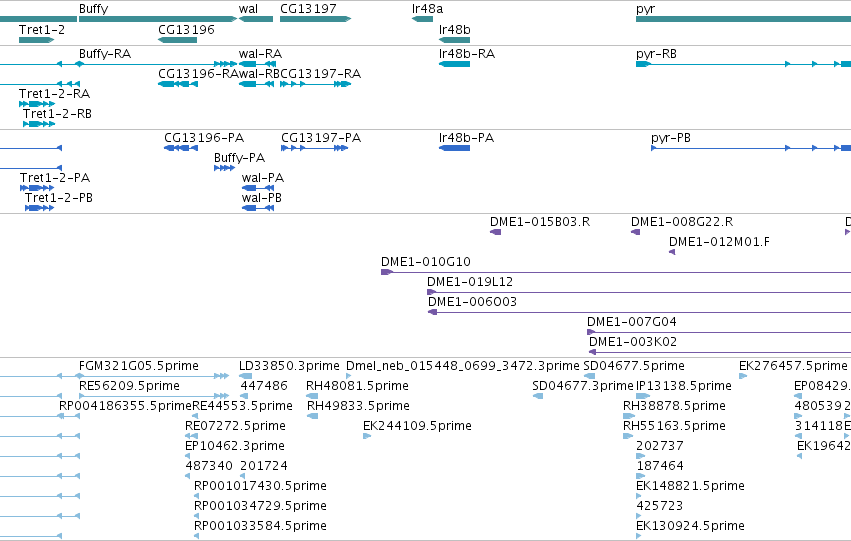Viewport: 851px width, 541px height.
Task: Click the 425723 feature label
Action: [x=659, y=506]
